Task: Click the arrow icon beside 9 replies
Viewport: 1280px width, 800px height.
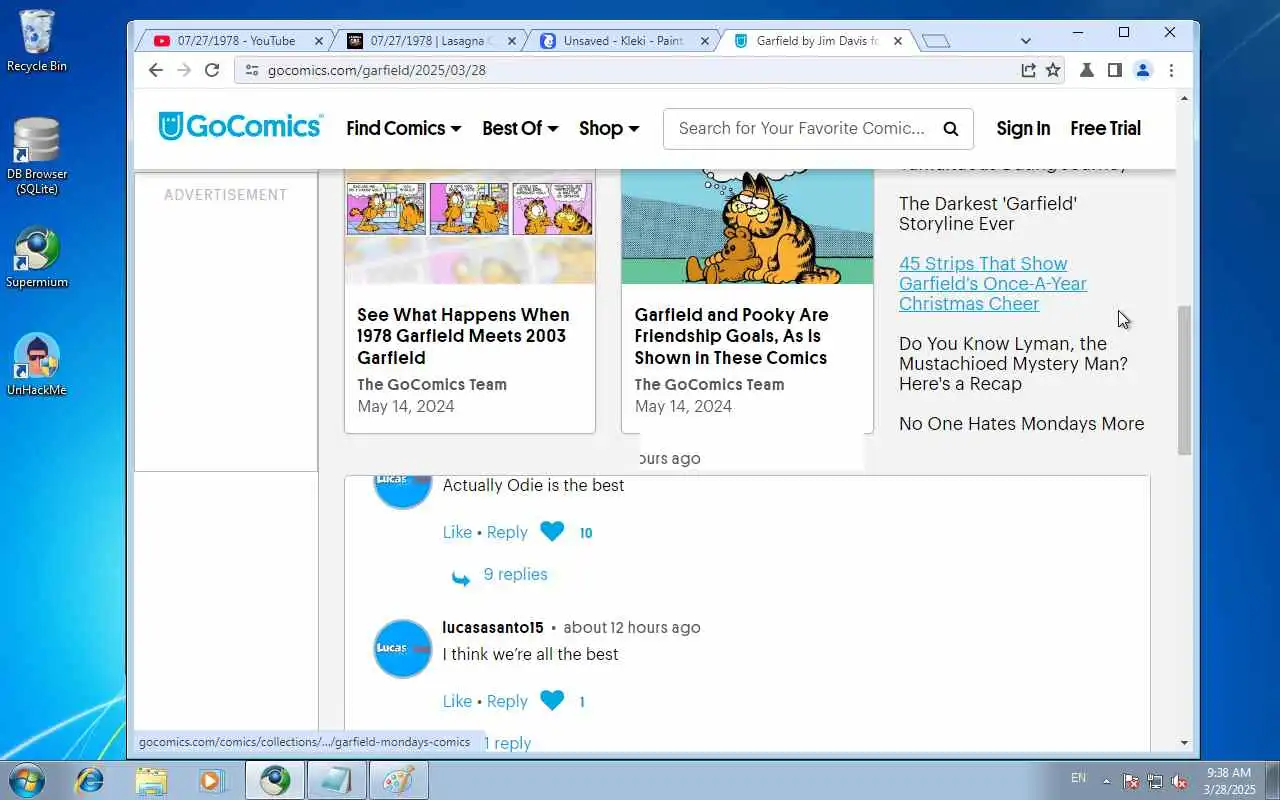Action: point(461,577)
